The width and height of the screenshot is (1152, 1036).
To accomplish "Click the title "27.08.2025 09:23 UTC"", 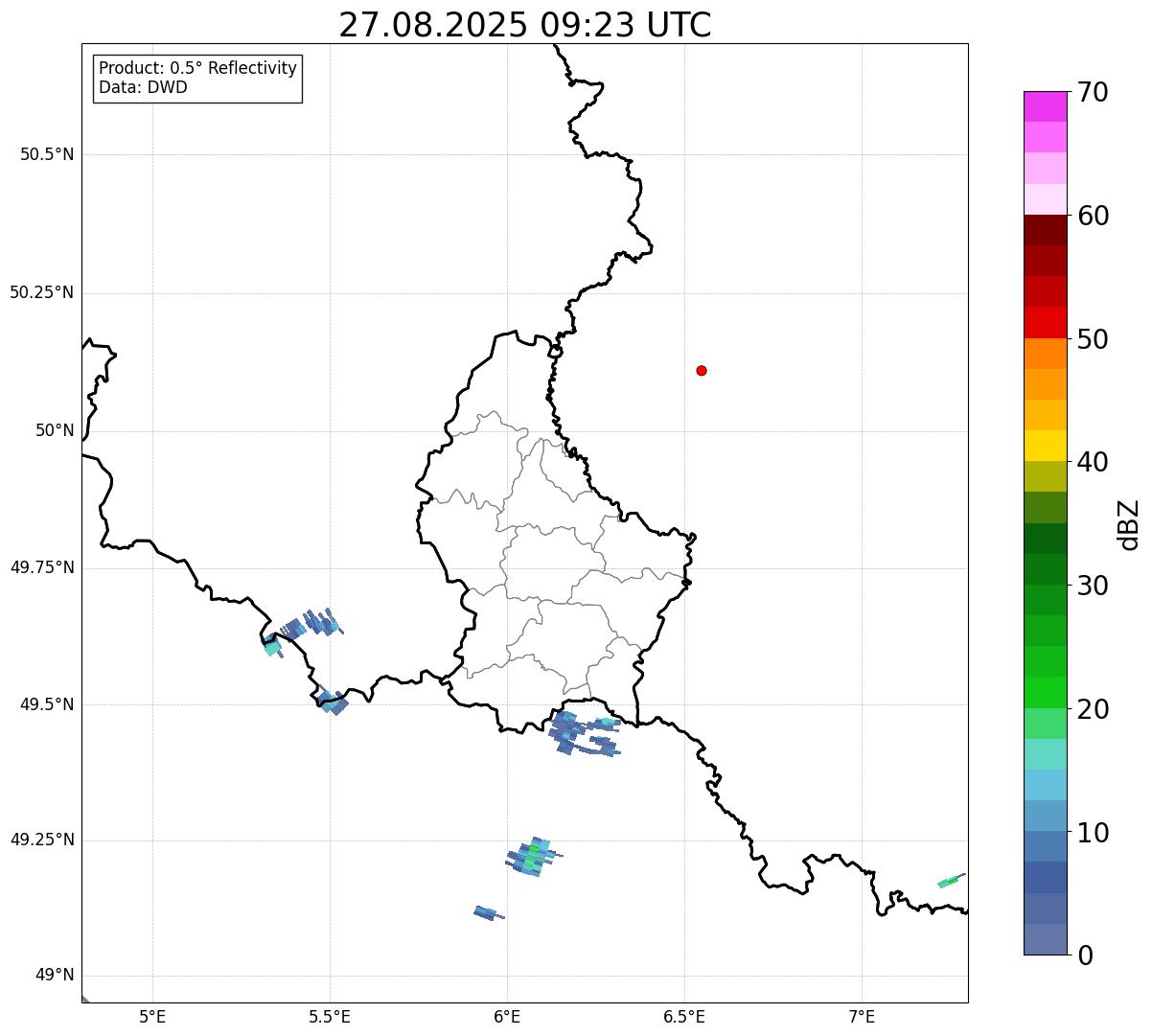I will 525,25.
